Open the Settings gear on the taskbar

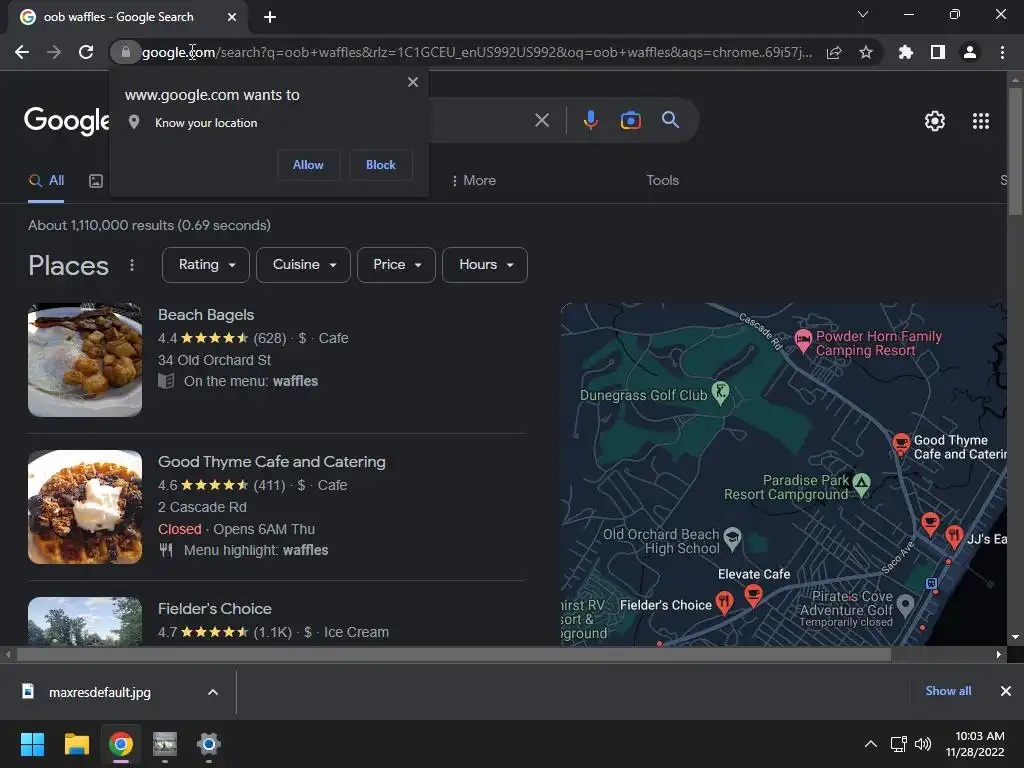point(208,744)
